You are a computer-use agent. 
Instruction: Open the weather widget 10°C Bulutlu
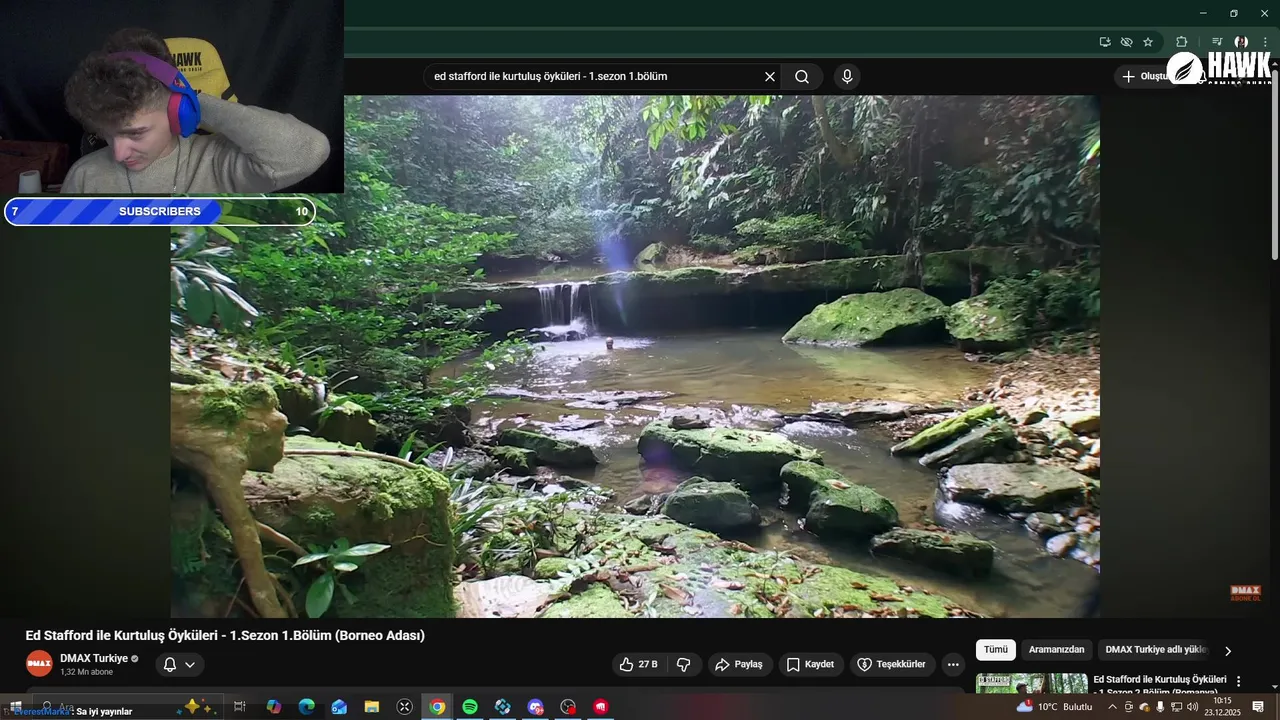(1054, 707)
